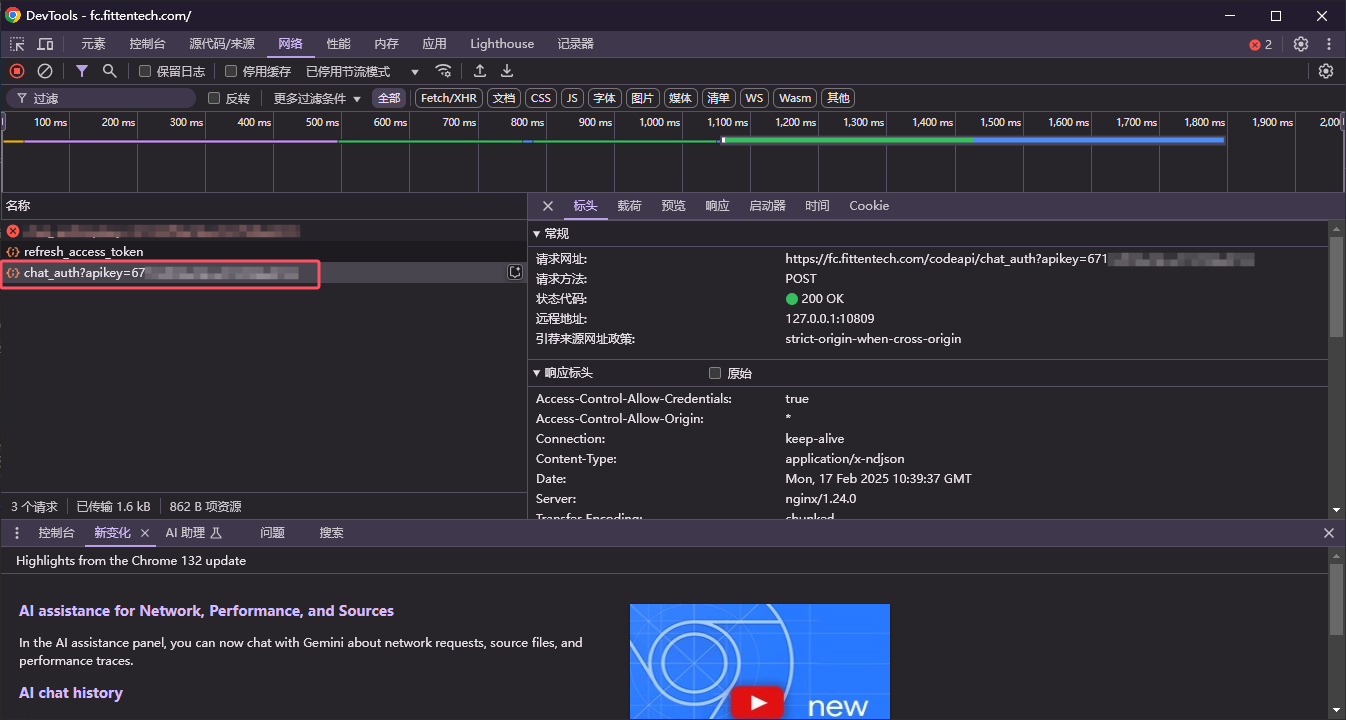Select the 图片 filter type

[x=642, y=98]
